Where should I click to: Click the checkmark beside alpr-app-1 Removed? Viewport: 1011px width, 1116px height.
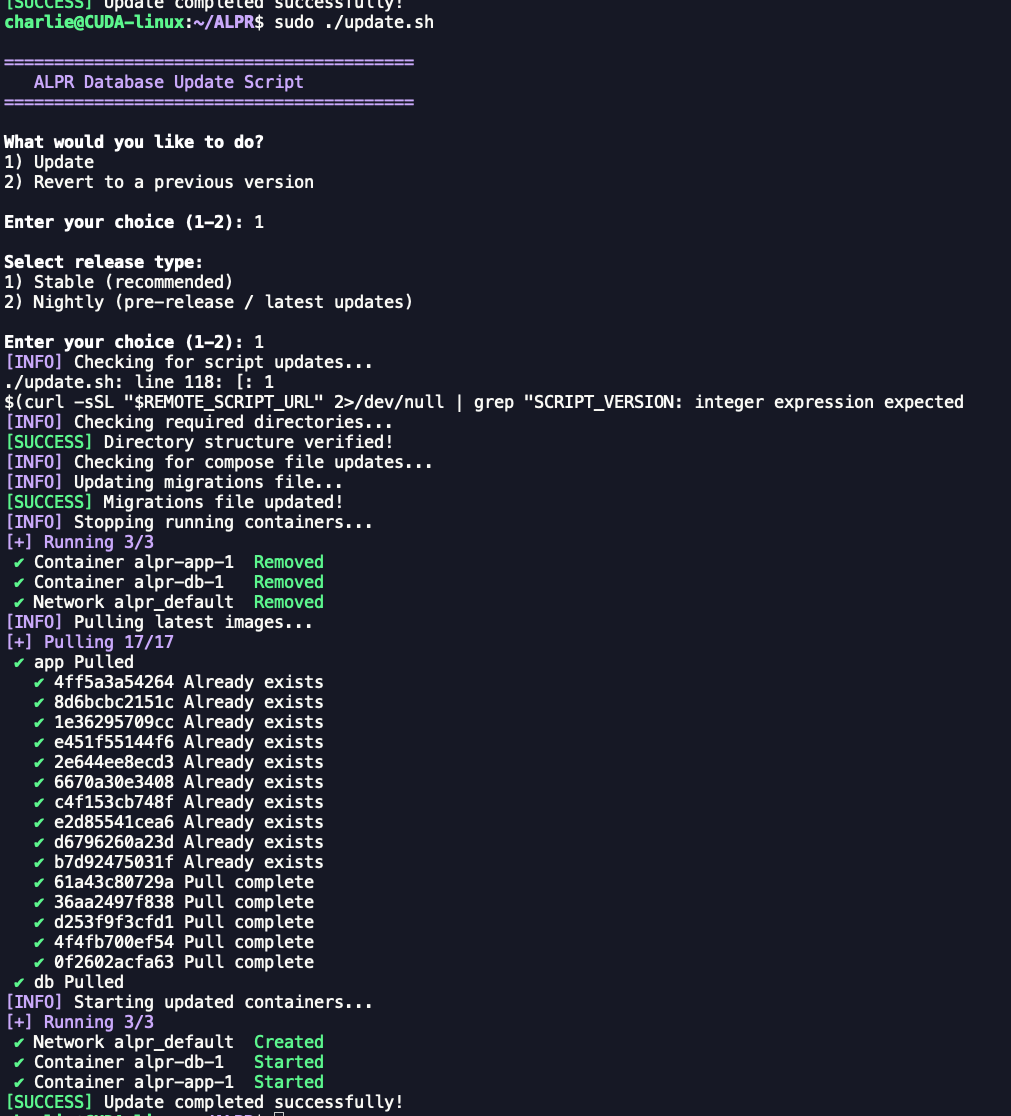[x=19, y=562]
